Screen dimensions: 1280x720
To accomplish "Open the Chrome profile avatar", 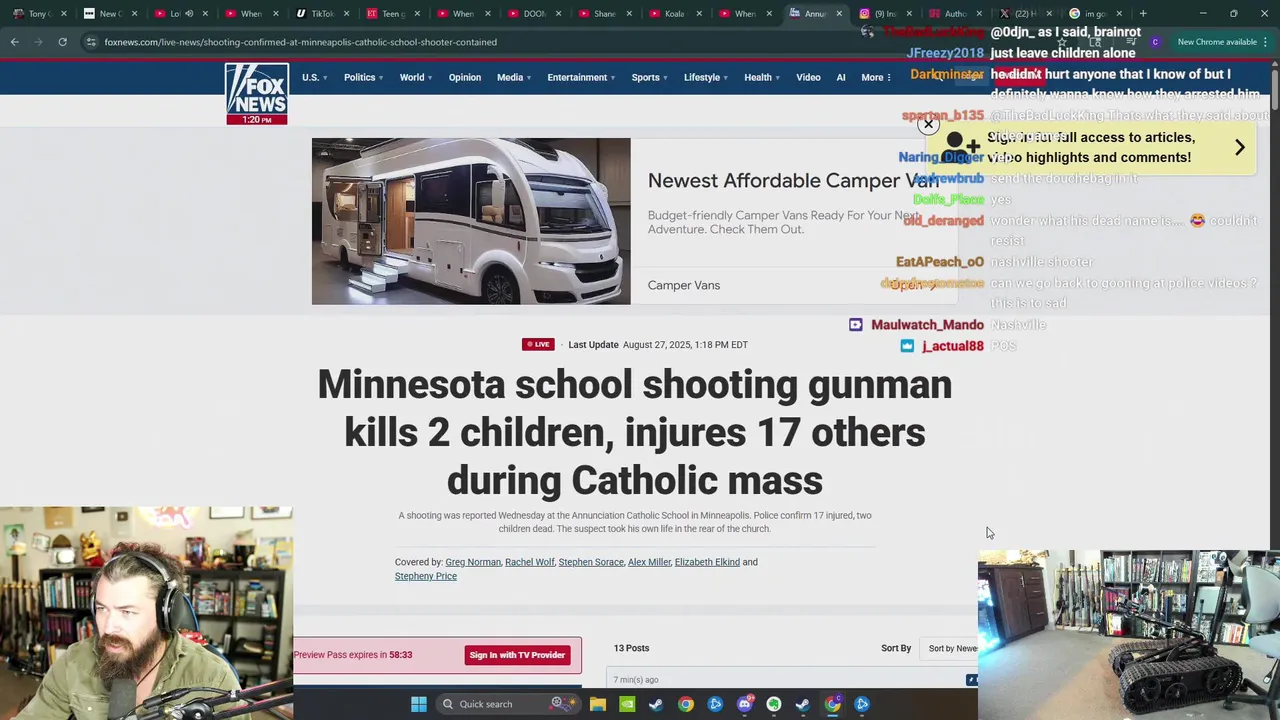I will point(1155,42).
